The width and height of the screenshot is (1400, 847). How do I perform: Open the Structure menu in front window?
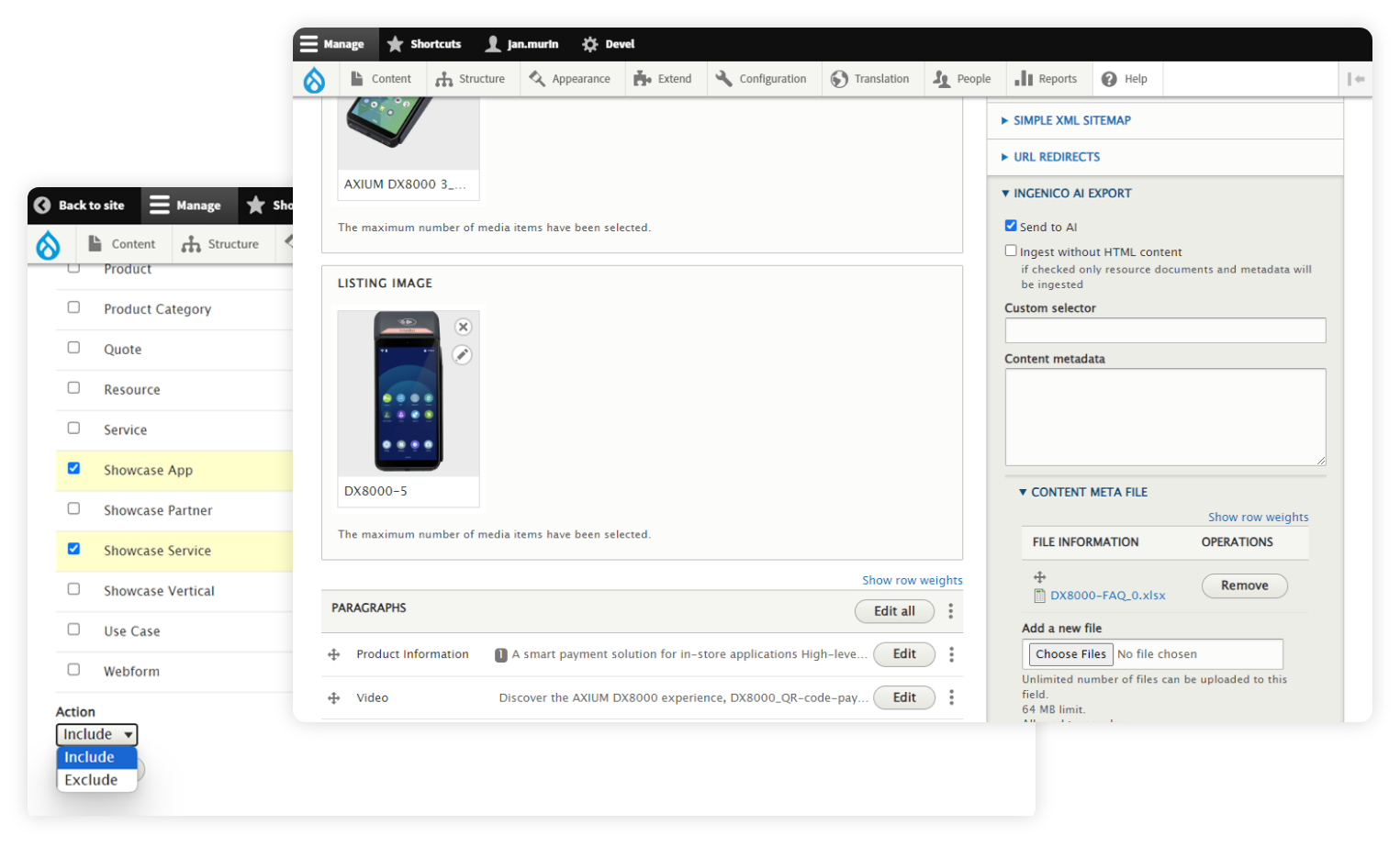470,79
